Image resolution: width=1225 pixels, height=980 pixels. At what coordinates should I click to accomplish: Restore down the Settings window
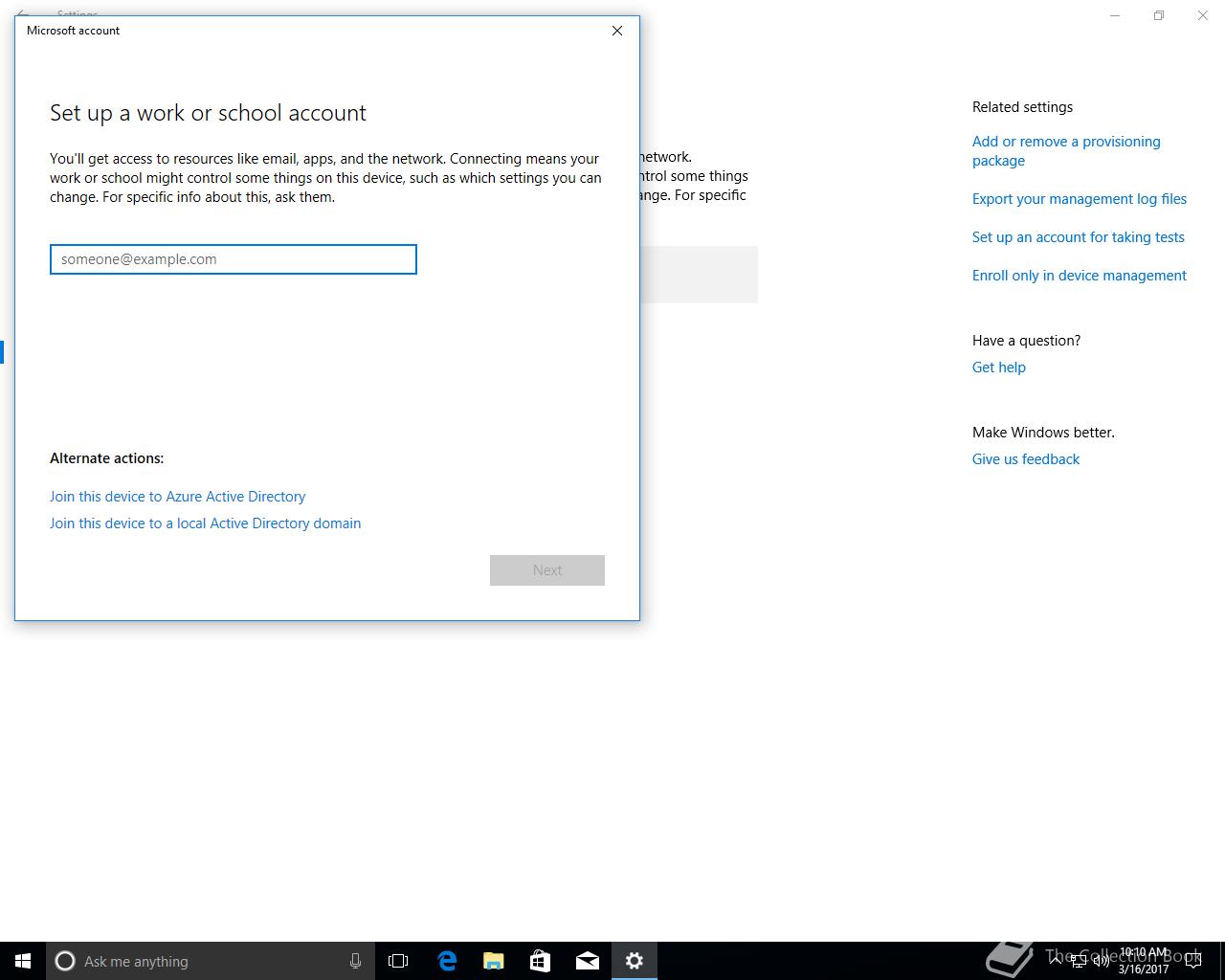coord(1159,15)
